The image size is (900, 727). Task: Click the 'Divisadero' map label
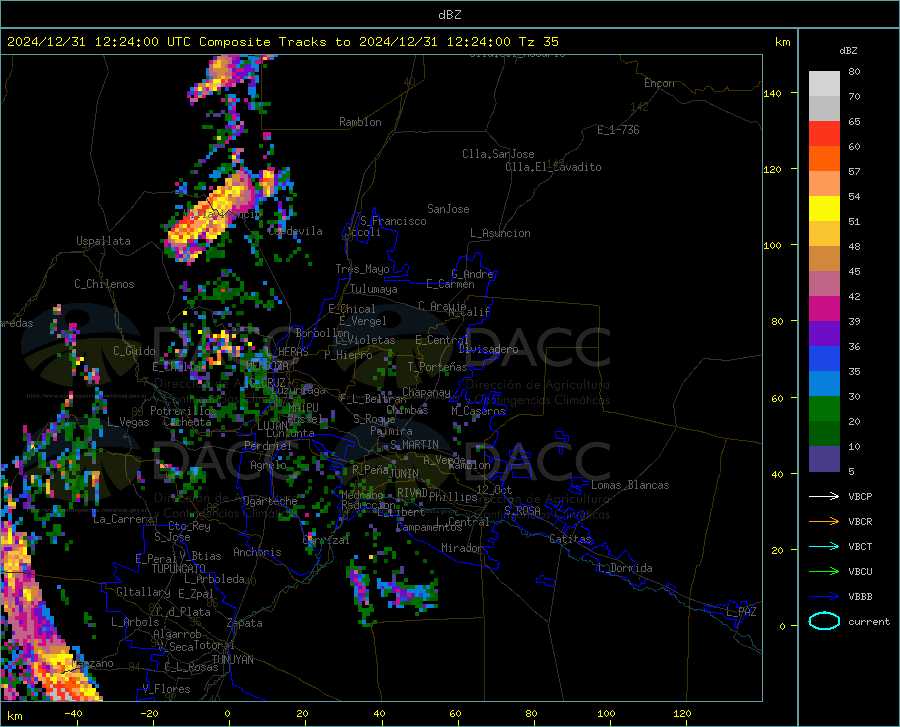tap(488, 349)
